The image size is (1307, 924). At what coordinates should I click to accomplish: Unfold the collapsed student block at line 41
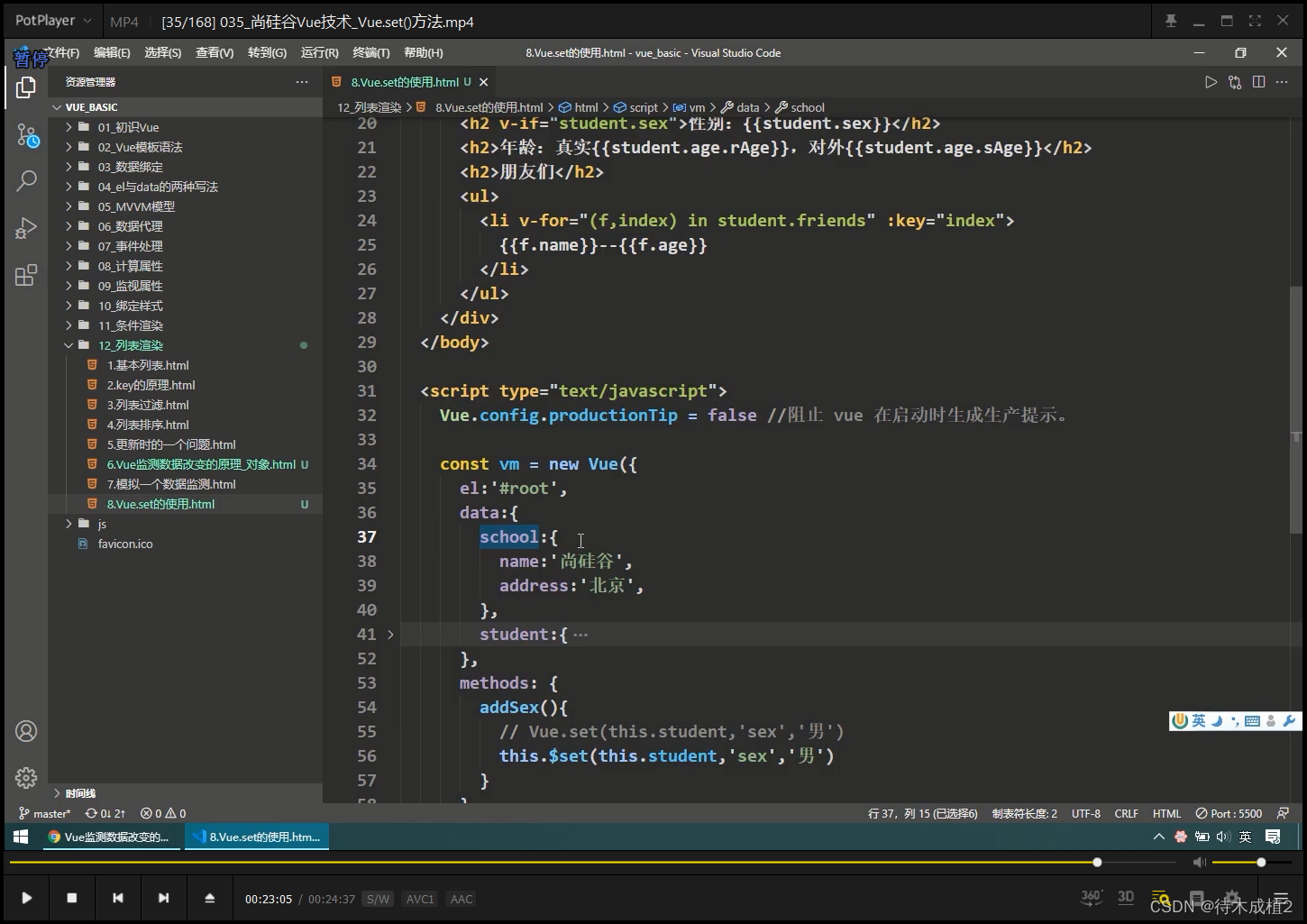390,635
